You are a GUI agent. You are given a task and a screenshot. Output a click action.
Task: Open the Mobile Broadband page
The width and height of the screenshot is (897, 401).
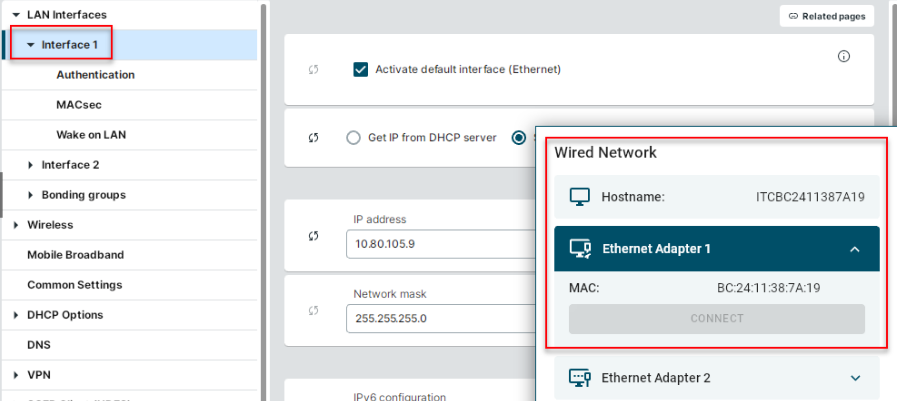click(76, 255)
